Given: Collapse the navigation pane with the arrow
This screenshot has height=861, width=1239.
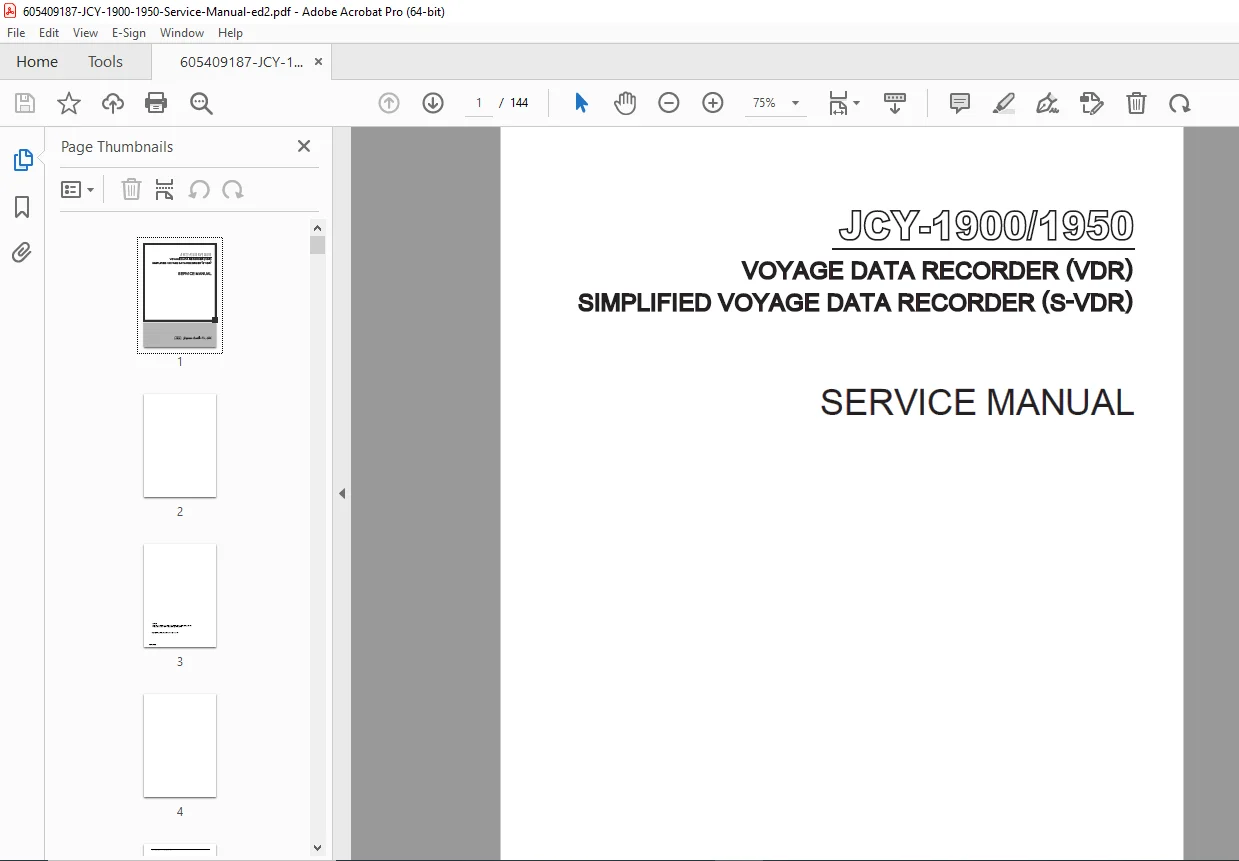Looking at the screenshot, I should coord(342,493).
